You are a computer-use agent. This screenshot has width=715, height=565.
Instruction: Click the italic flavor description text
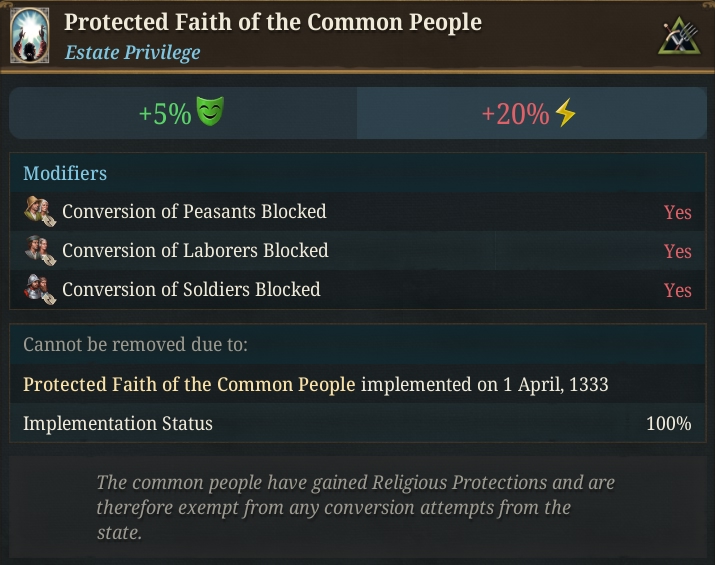coord(356,507)
